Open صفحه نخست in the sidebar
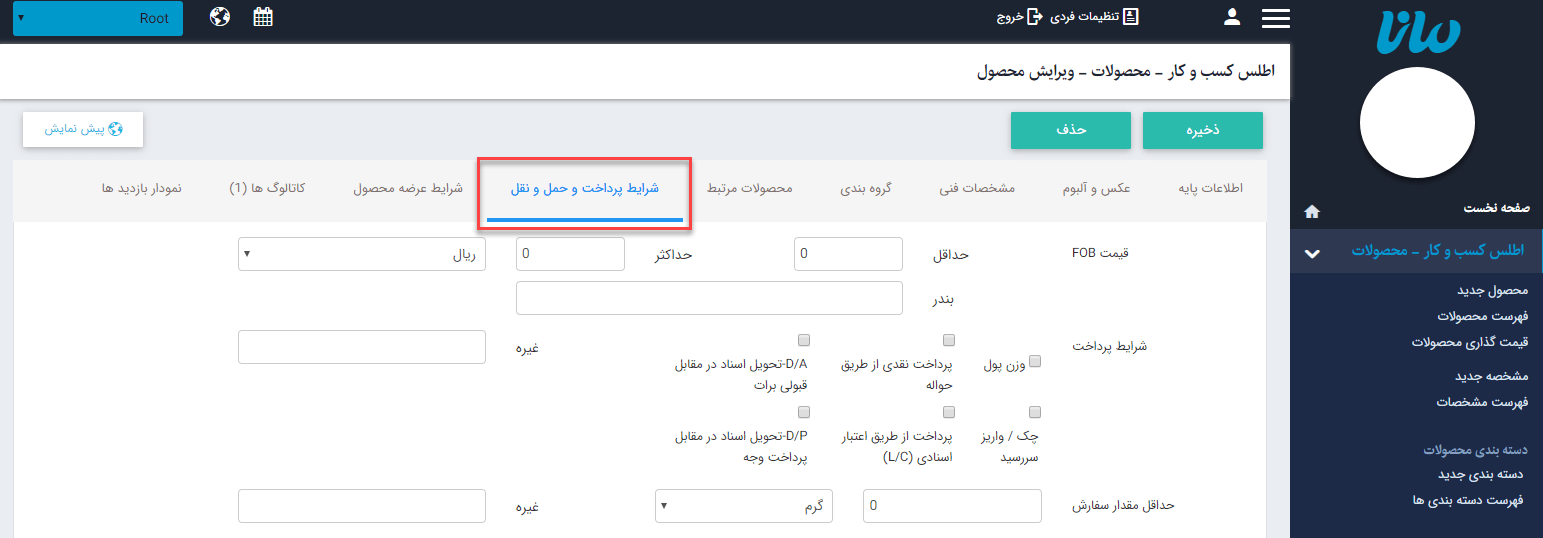The height and width of the screenshot is (538, 1543). [1496, 209]
